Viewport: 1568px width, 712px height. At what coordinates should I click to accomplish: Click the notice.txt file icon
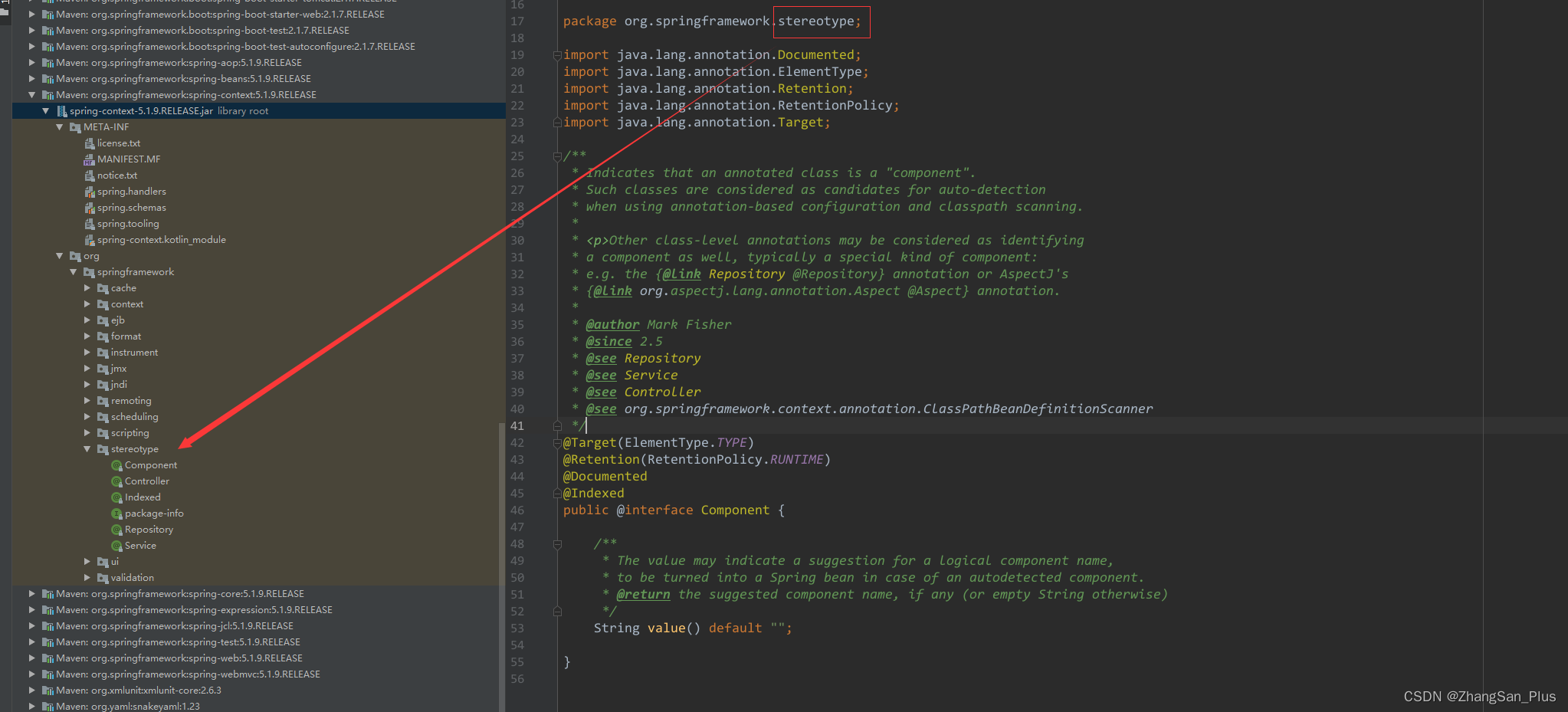89,176
